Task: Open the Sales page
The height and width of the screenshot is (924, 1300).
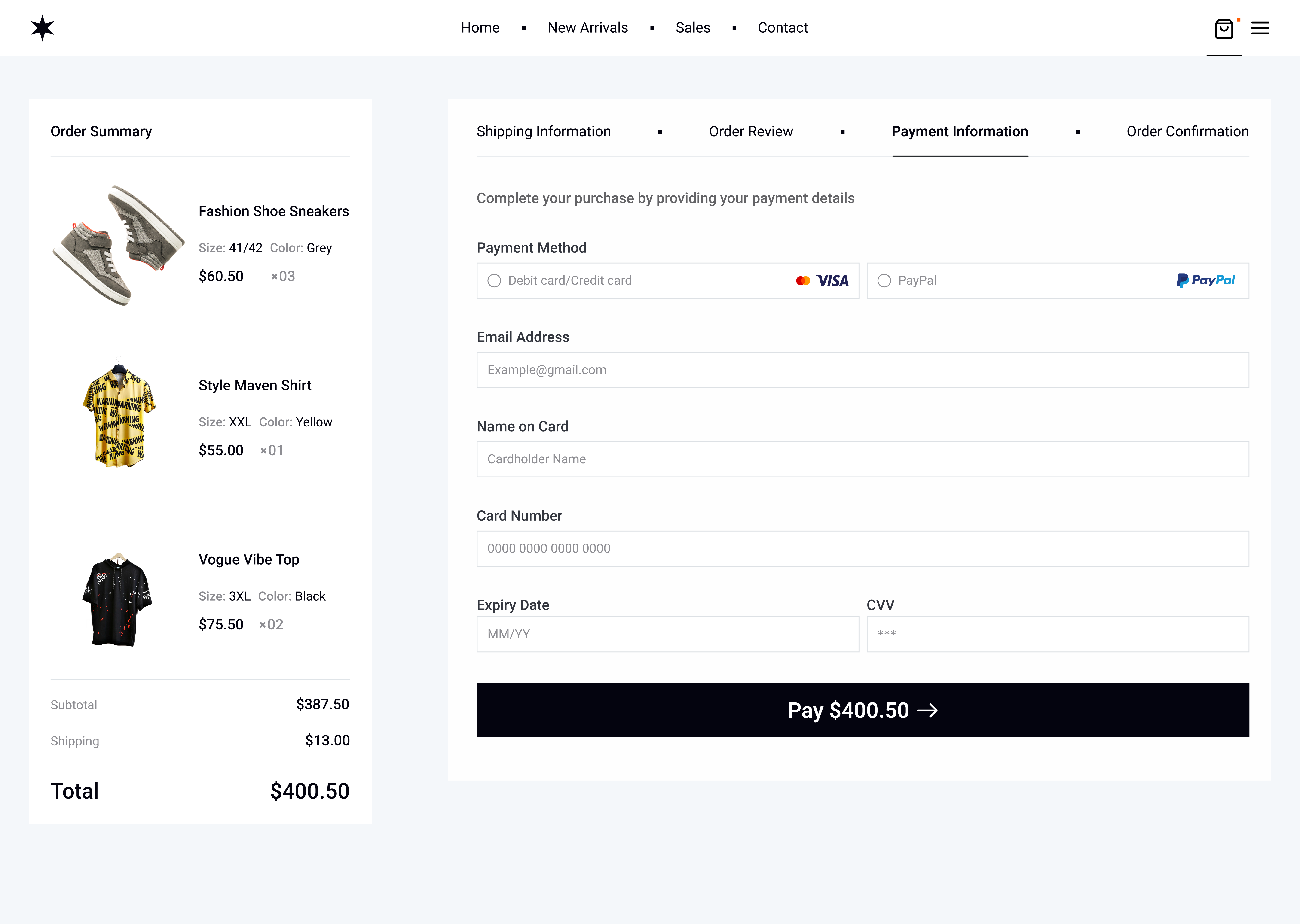Action: point(693,27)
